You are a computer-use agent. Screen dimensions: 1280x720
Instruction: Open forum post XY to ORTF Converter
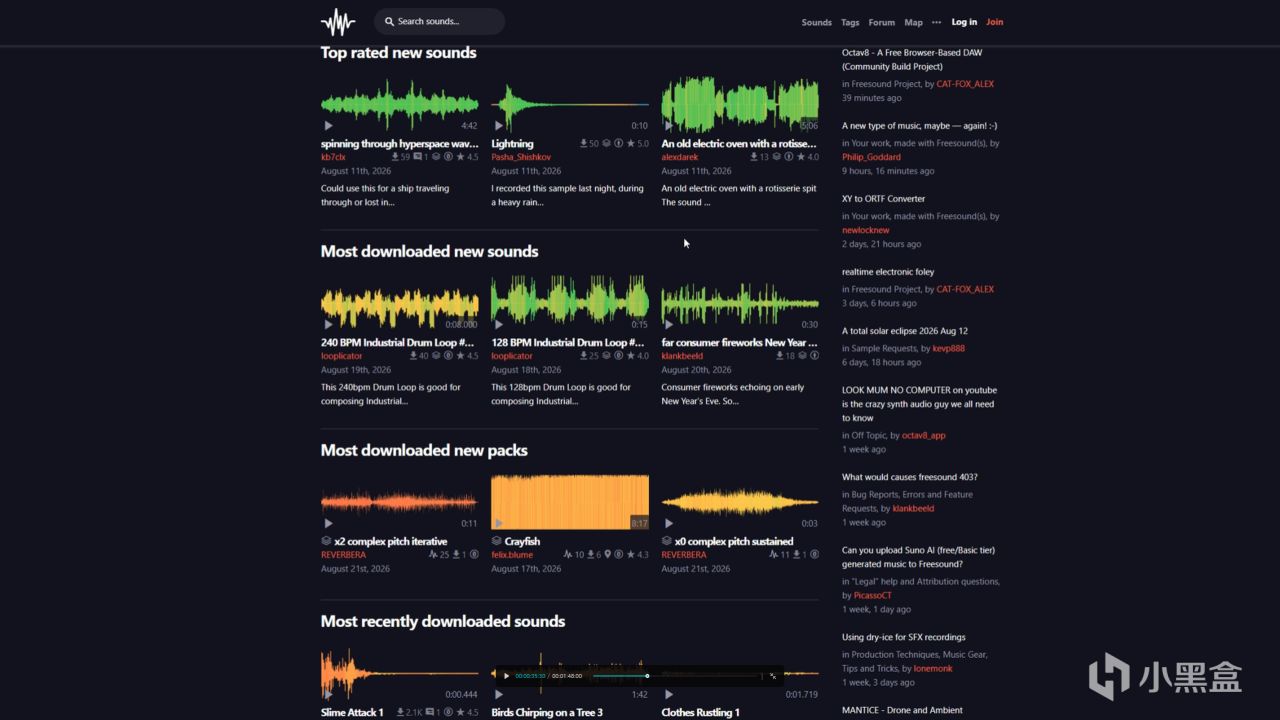point(884,199)
